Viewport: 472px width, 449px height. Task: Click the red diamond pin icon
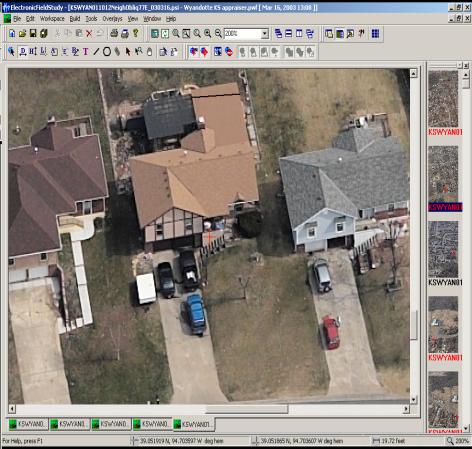pos(204,52)
